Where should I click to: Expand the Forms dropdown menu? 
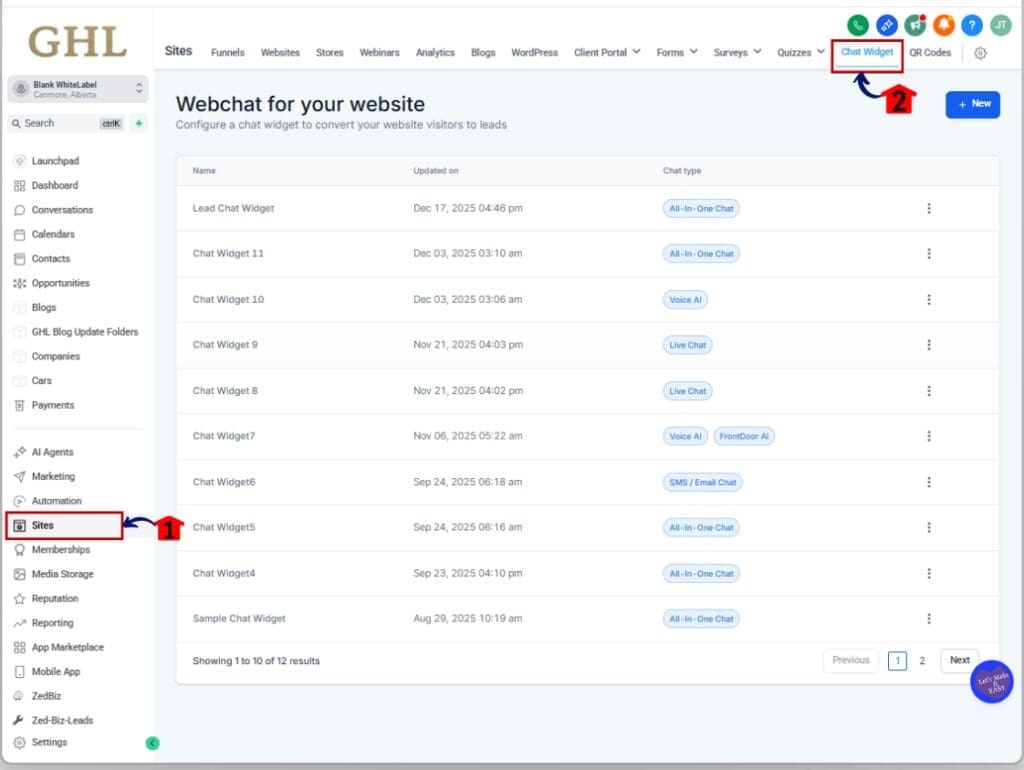[x=677, y=52]
